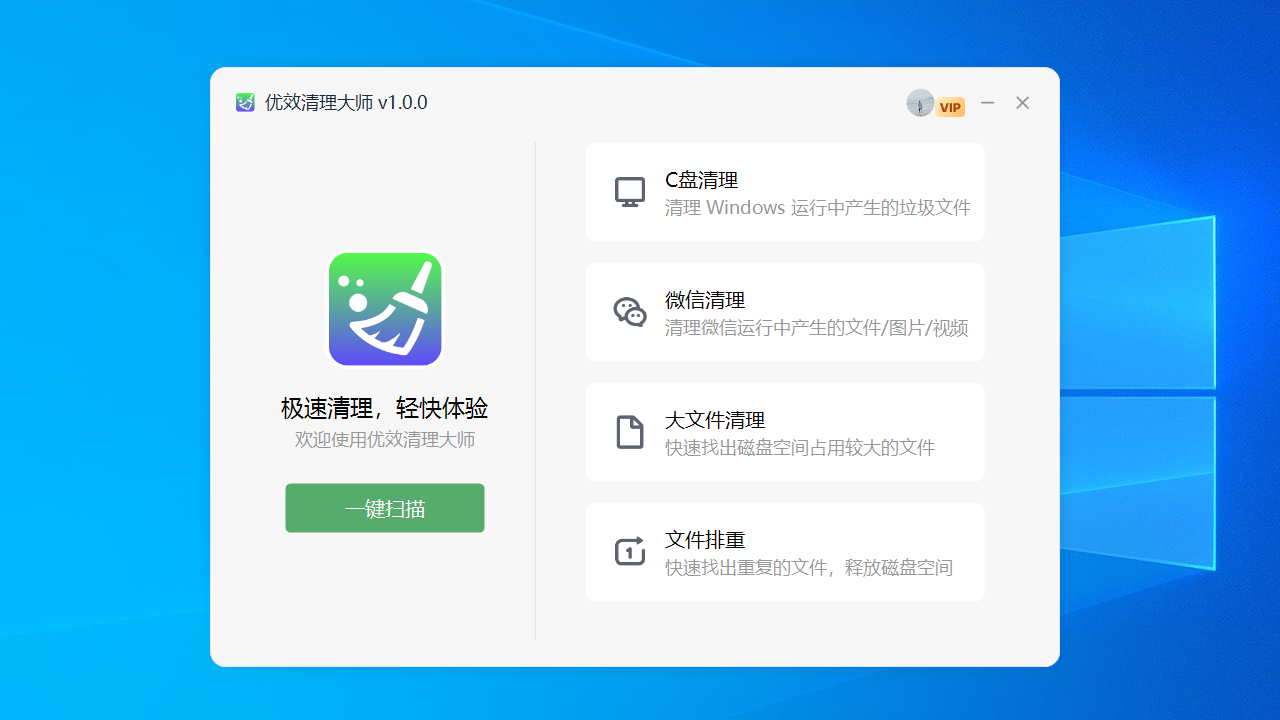Open the C盘清理 cleanup card
This screenshot has width=1280, height=720.
click(x=785, y=192)
